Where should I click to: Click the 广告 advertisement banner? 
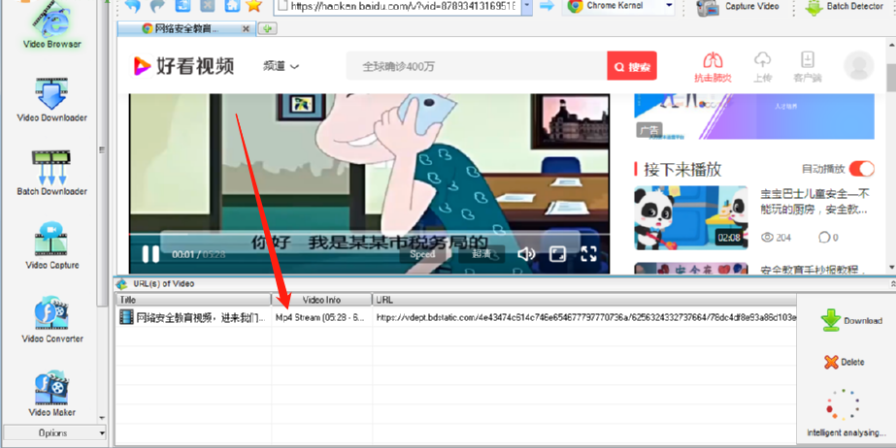tap(754, 117)
